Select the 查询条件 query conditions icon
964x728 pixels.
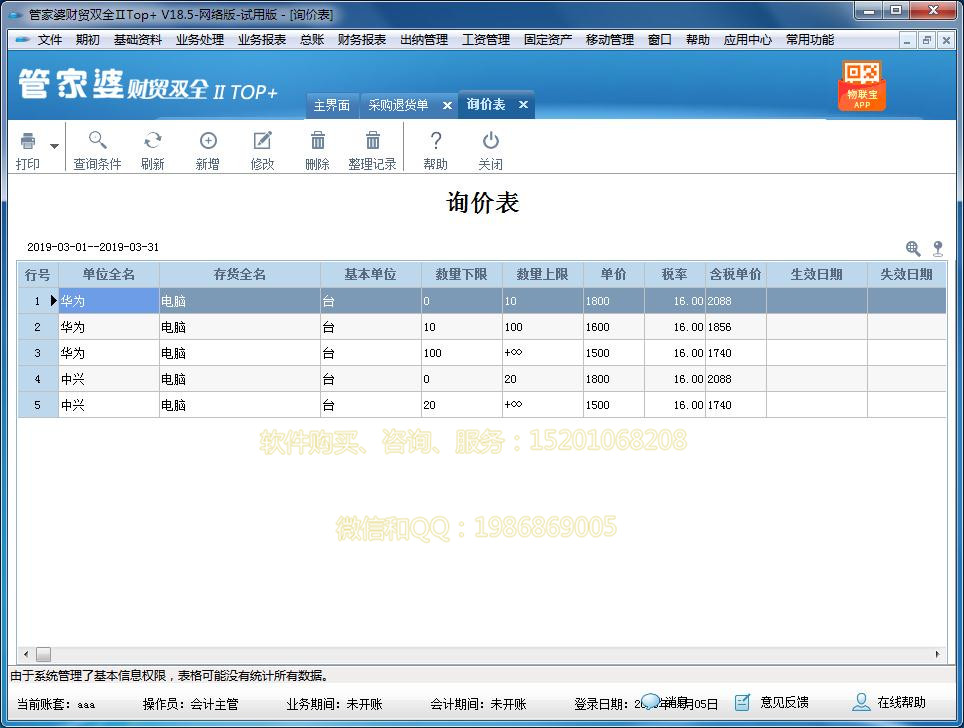[96, 150]
